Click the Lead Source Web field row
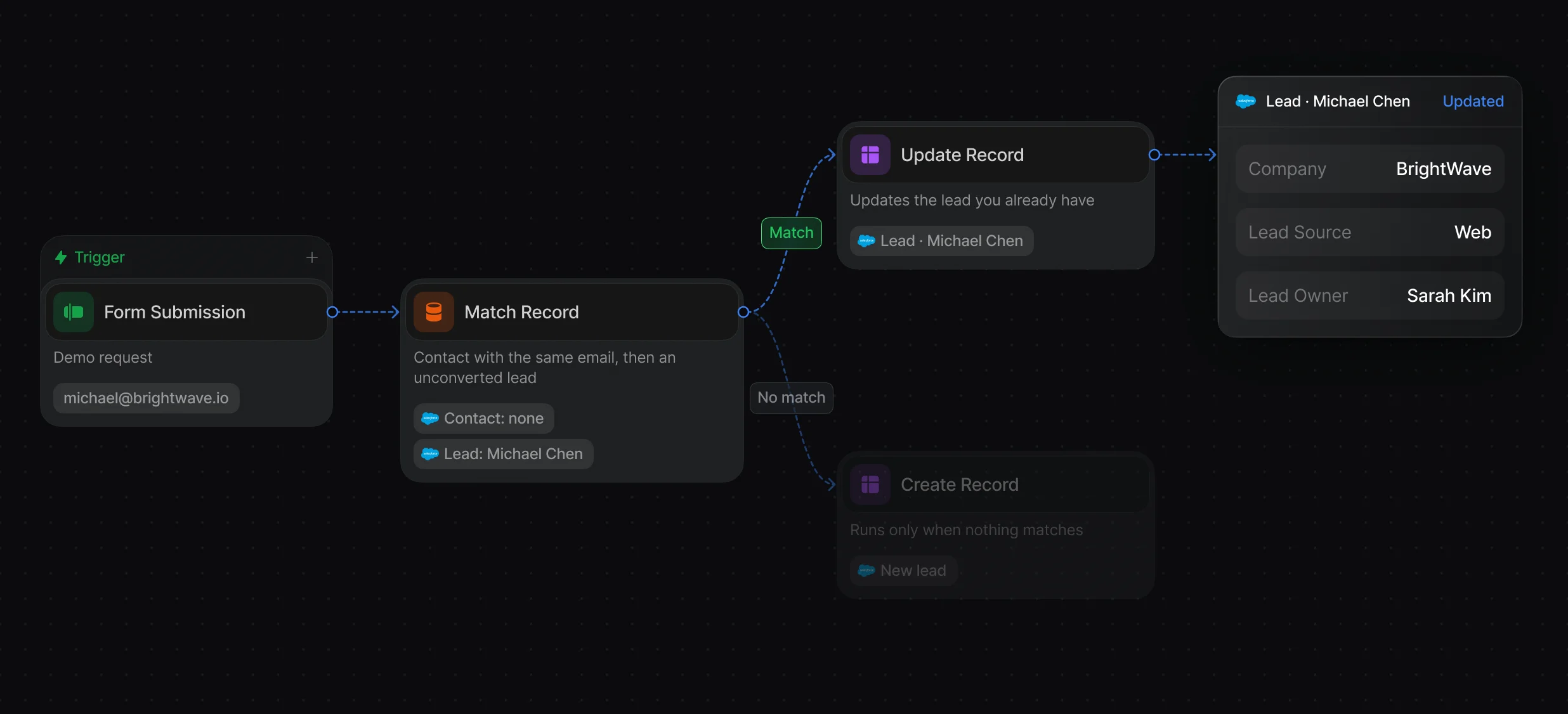 (x=1370, y=232)
